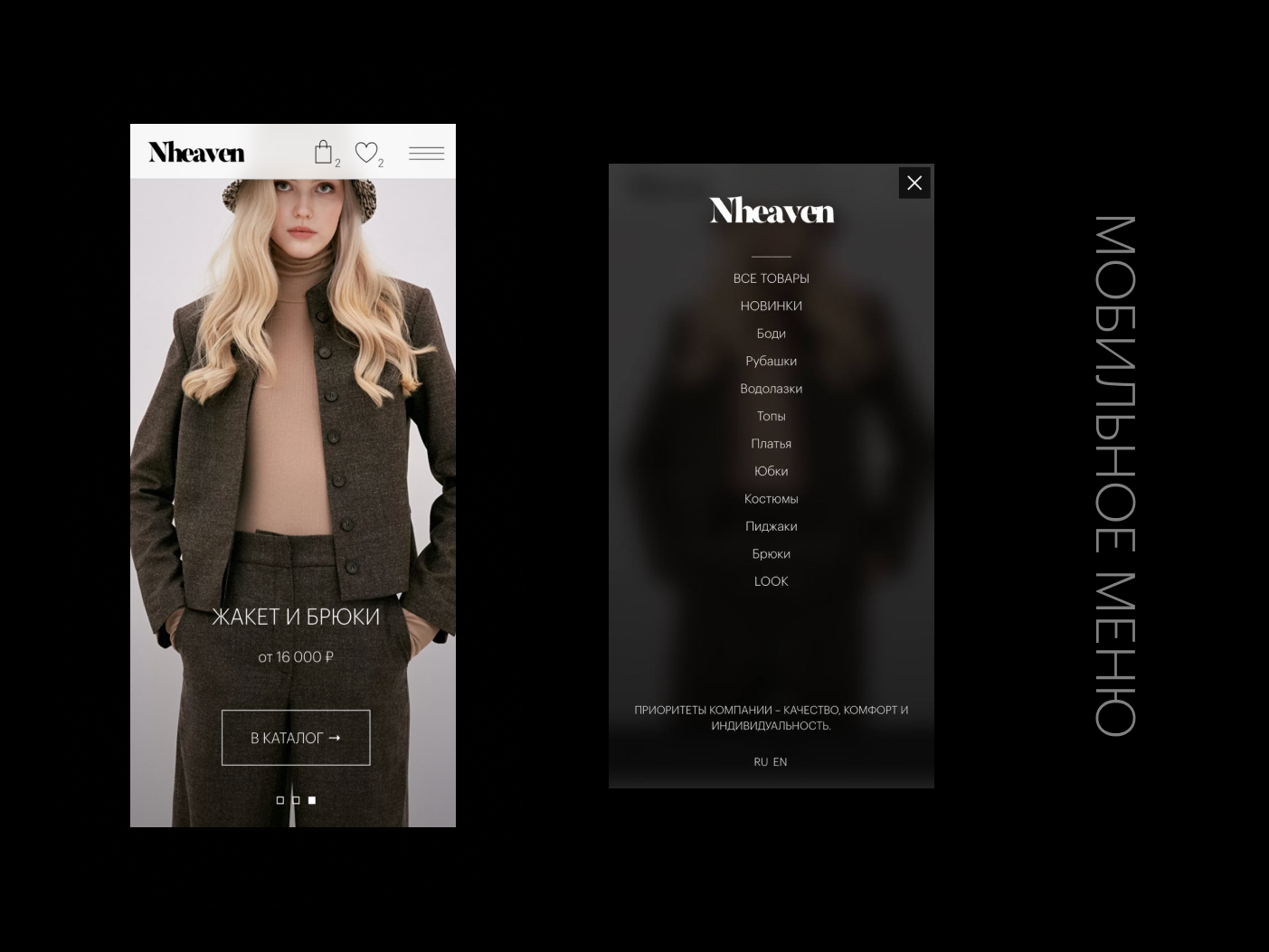Click the cart badge showing 2
Viewport: 1269px width, 952px height.
pyautogui.click(x=337, y=163)
